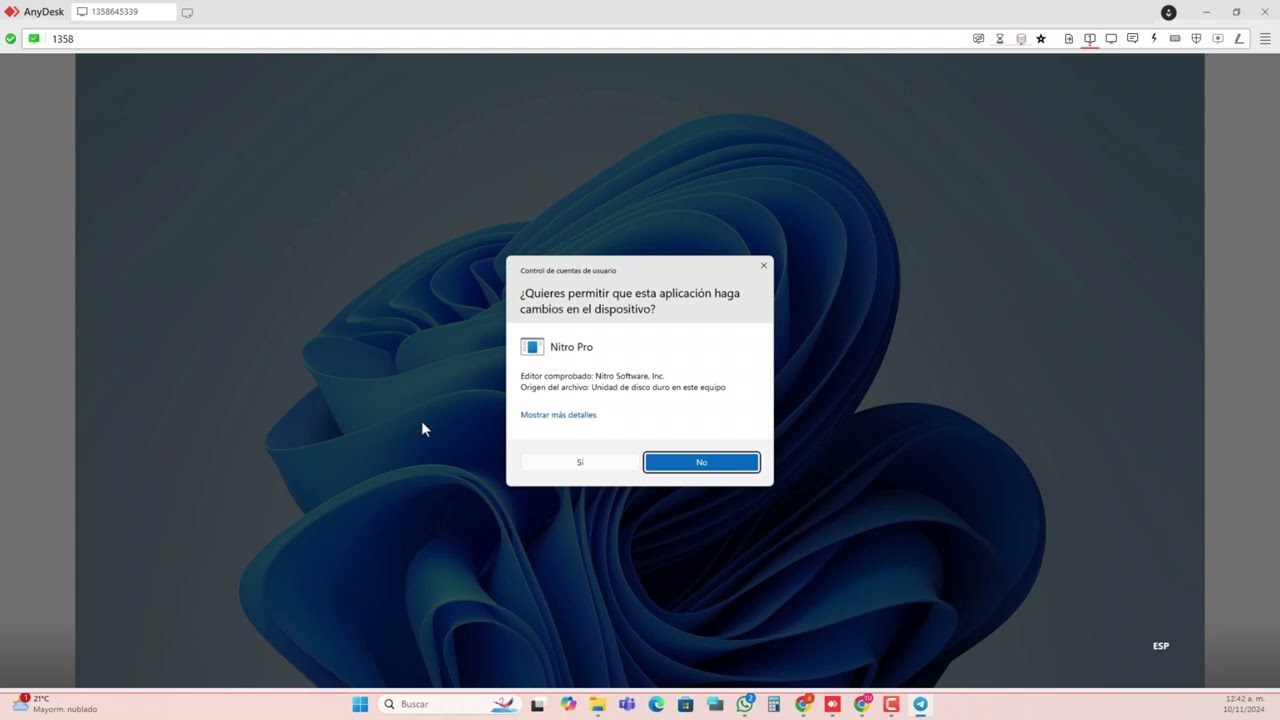This screenshot has width=1280, height=720.
Task: Click the hourglass session timer icon
Action: pos(999,39)
